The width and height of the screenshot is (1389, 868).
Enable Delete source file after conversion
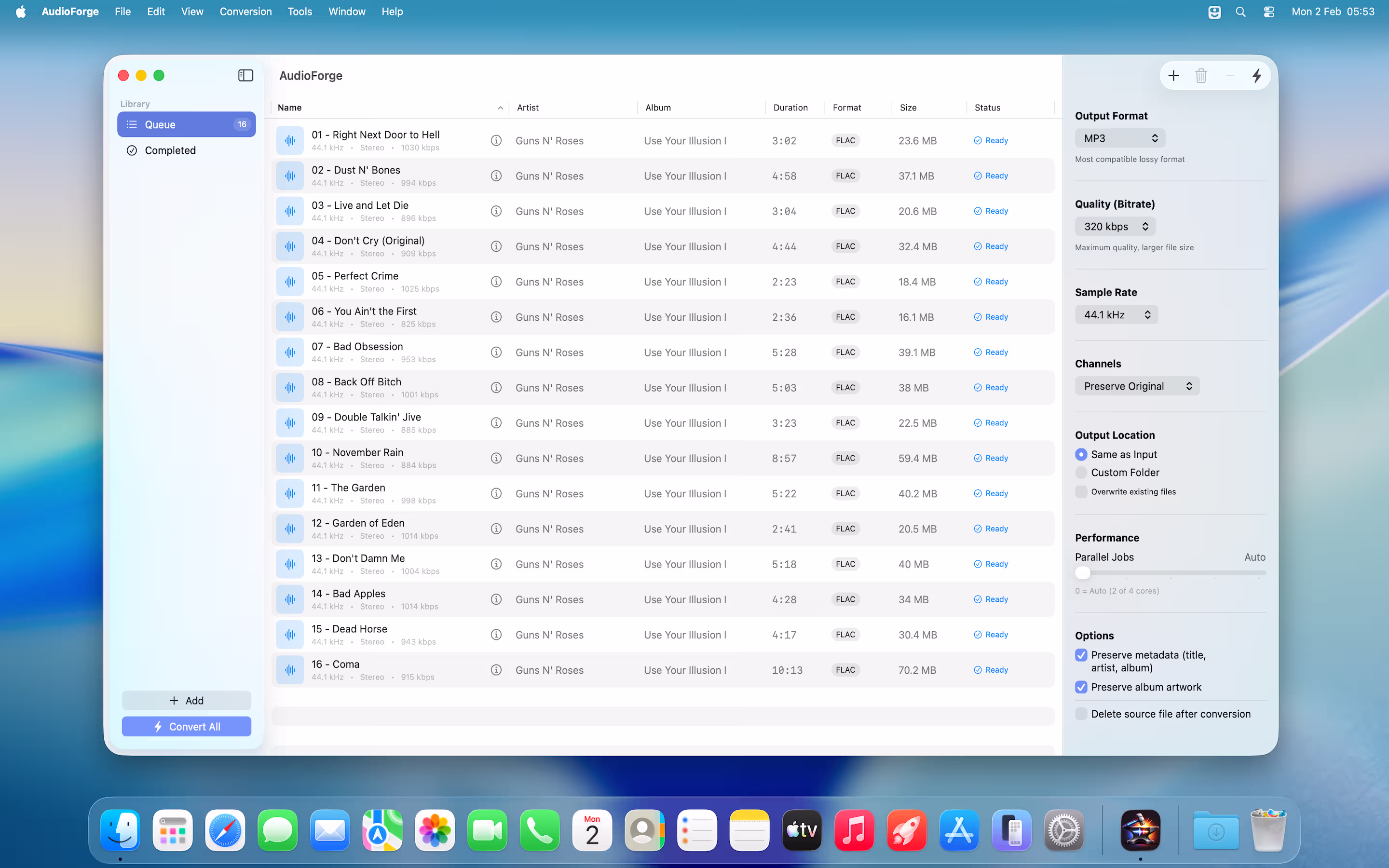(x=1081, y=714)
